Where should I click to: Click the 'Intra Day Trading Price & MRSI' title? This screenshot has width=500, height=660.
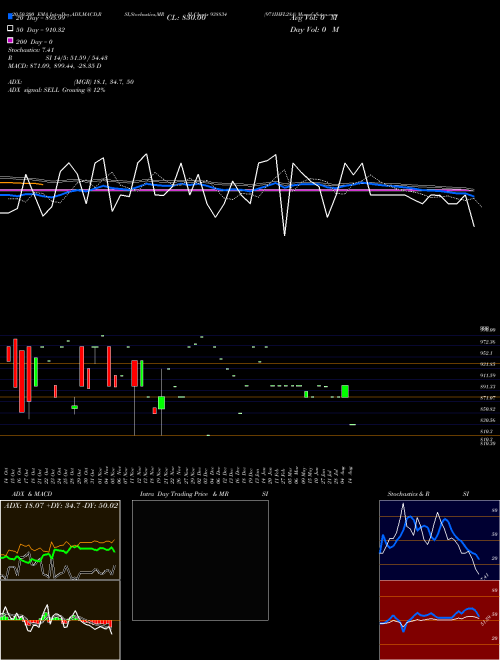(x=204, y=494)
